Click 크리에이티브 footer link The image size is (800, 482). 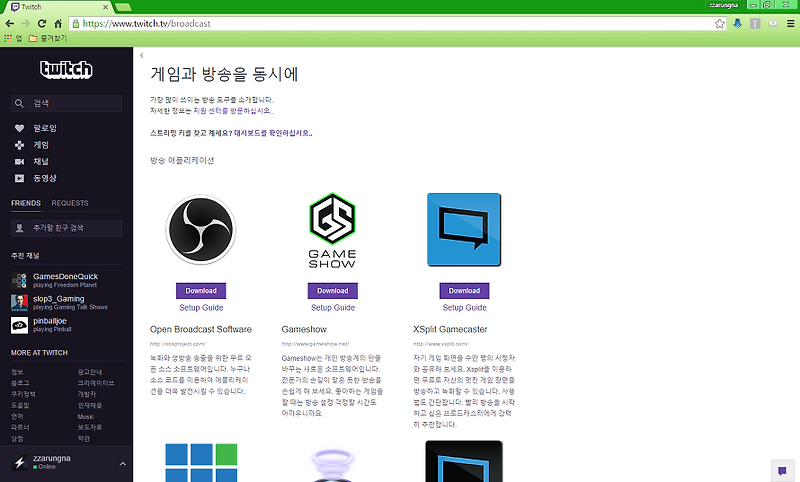(96, 383)
